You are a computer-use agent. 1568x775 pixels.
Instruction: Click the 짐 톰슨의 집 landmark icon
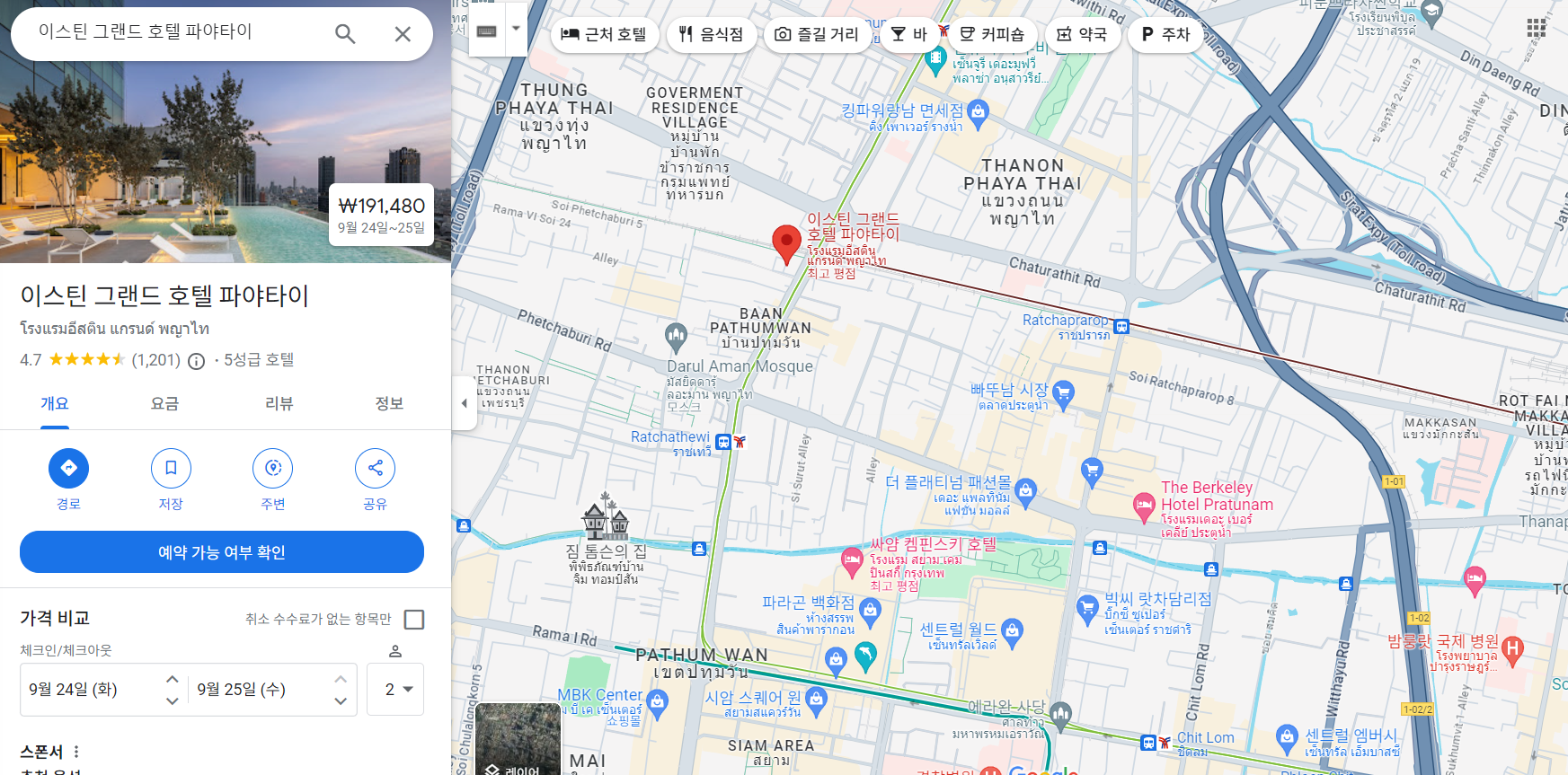[x=606, y=516]
